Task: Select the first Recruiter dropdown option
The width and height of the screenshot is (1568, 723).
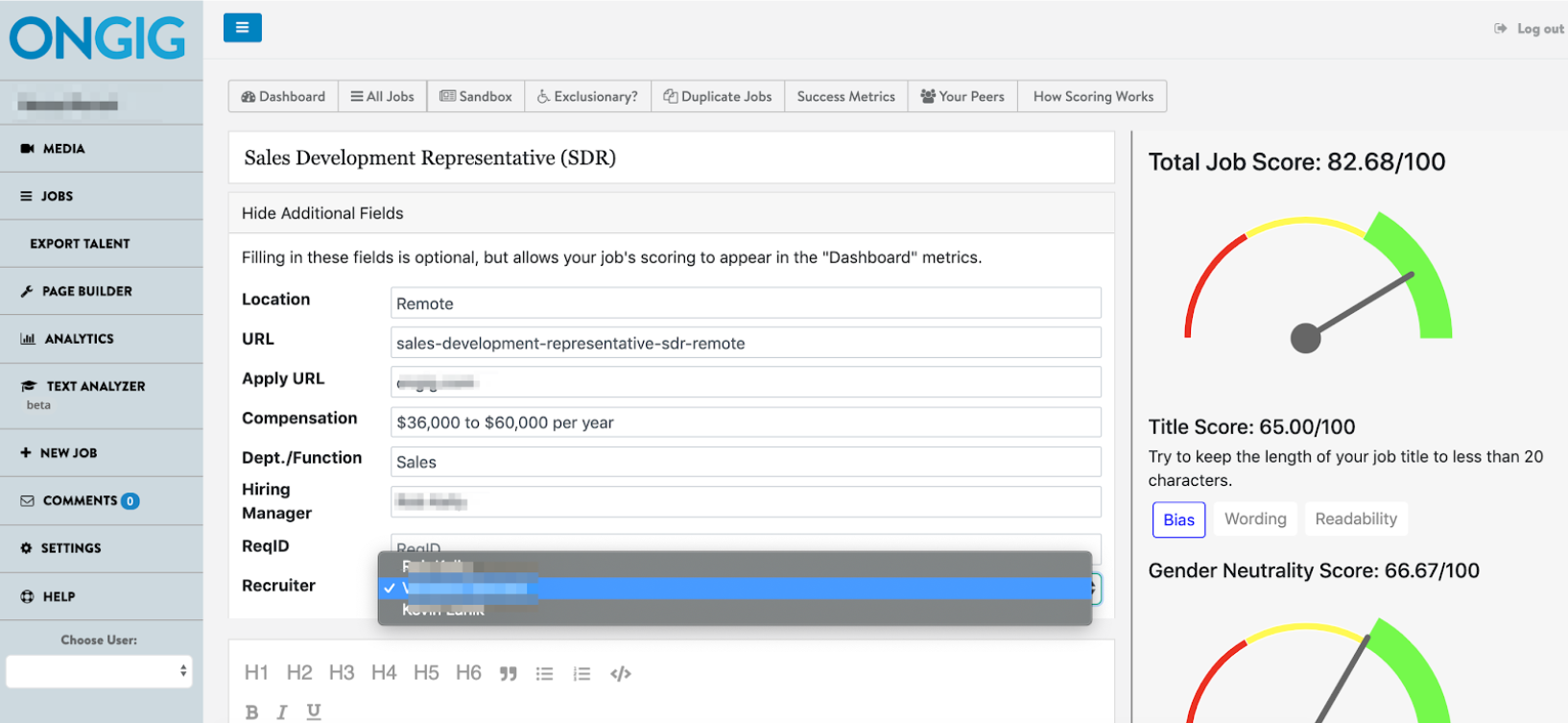Action: 735,566
